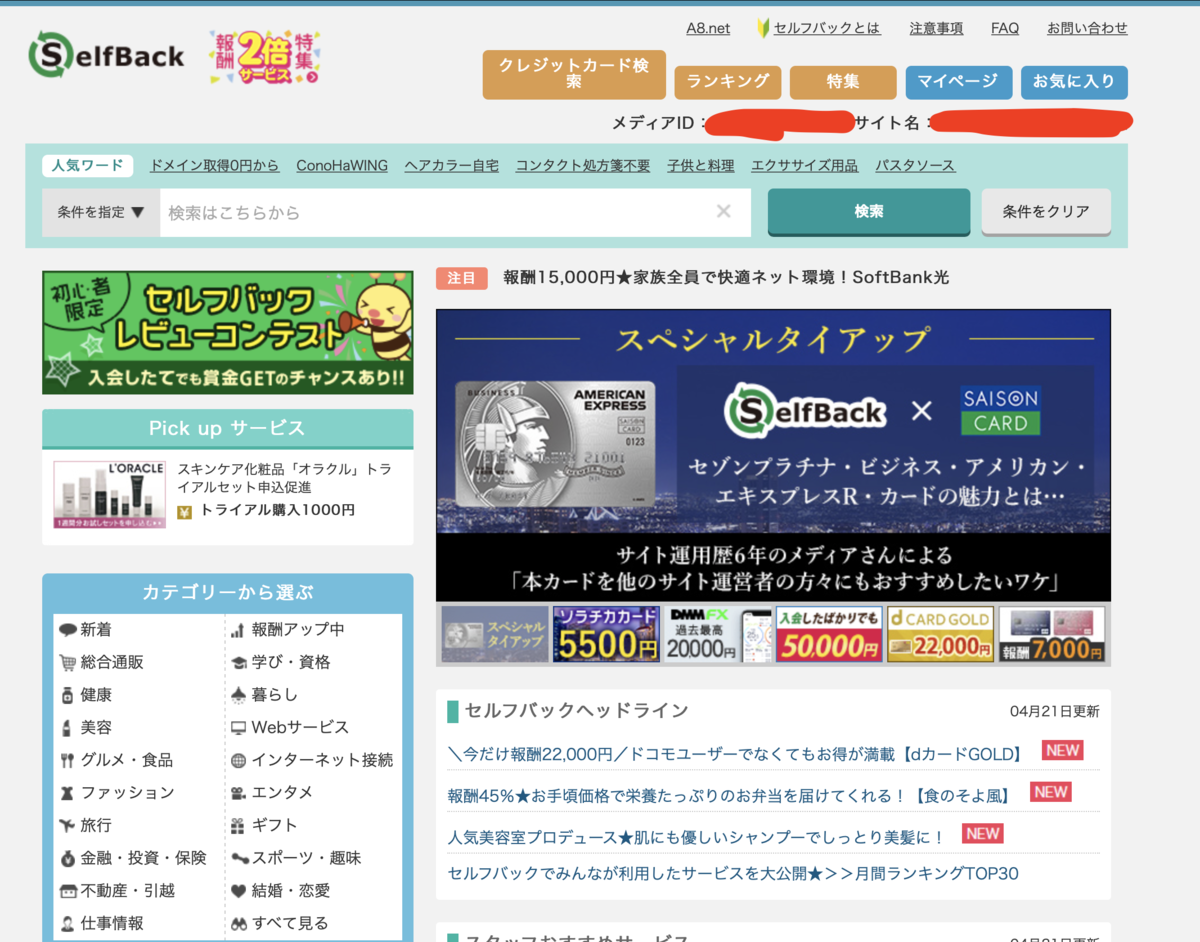Select the ソラチカカード 5500円 thumbnail

(606, 634)
